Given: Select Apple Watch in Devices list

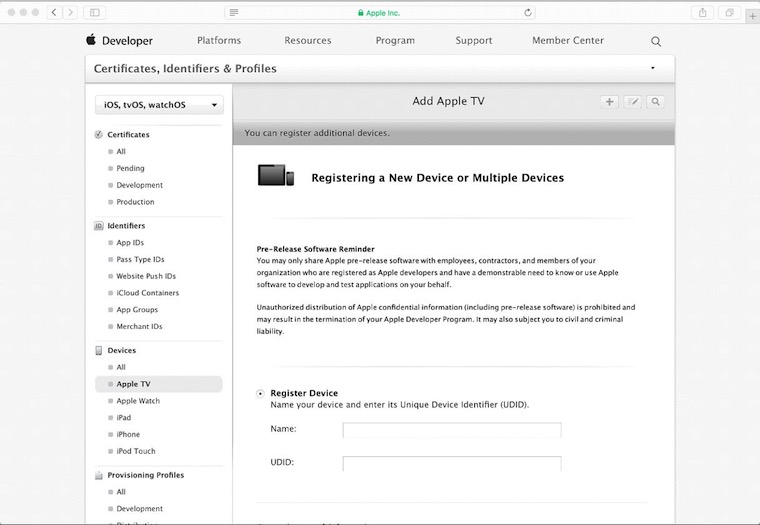Looking at the screenshot, I should (x=138, y=401).
